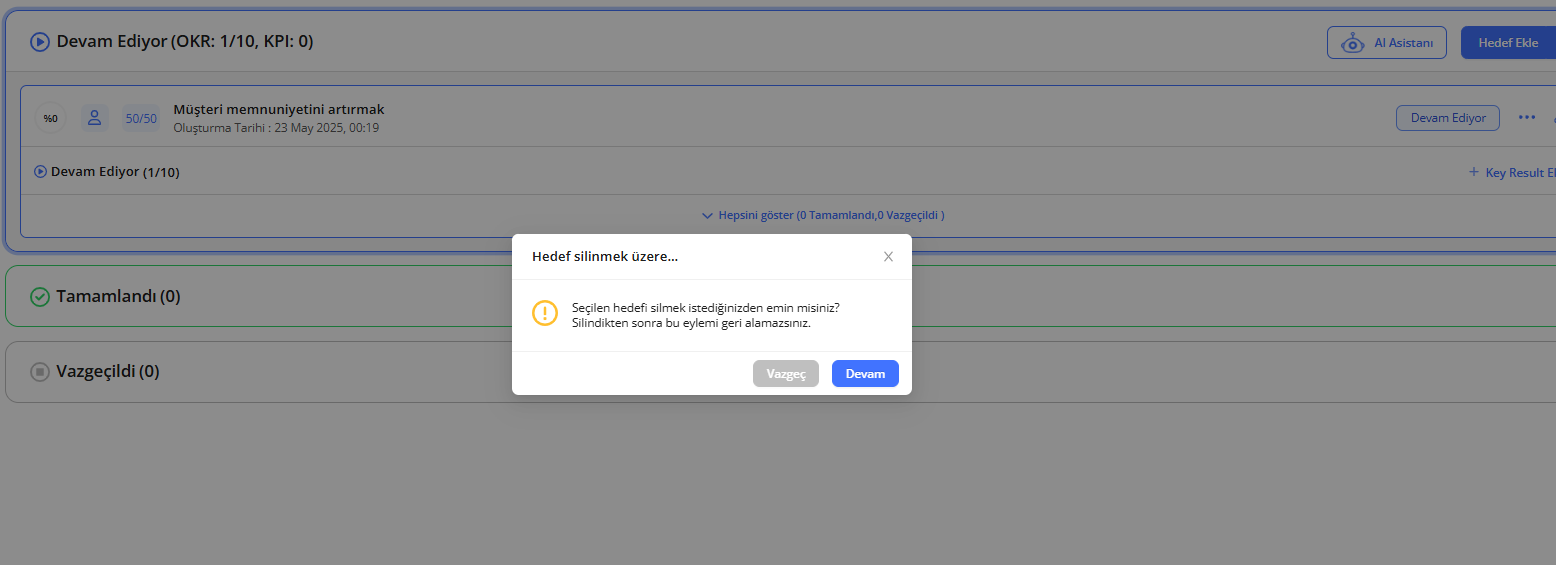Click the Vazgeç button to cancel deletion
1556x565 pixels.
[x=785, y=373]
